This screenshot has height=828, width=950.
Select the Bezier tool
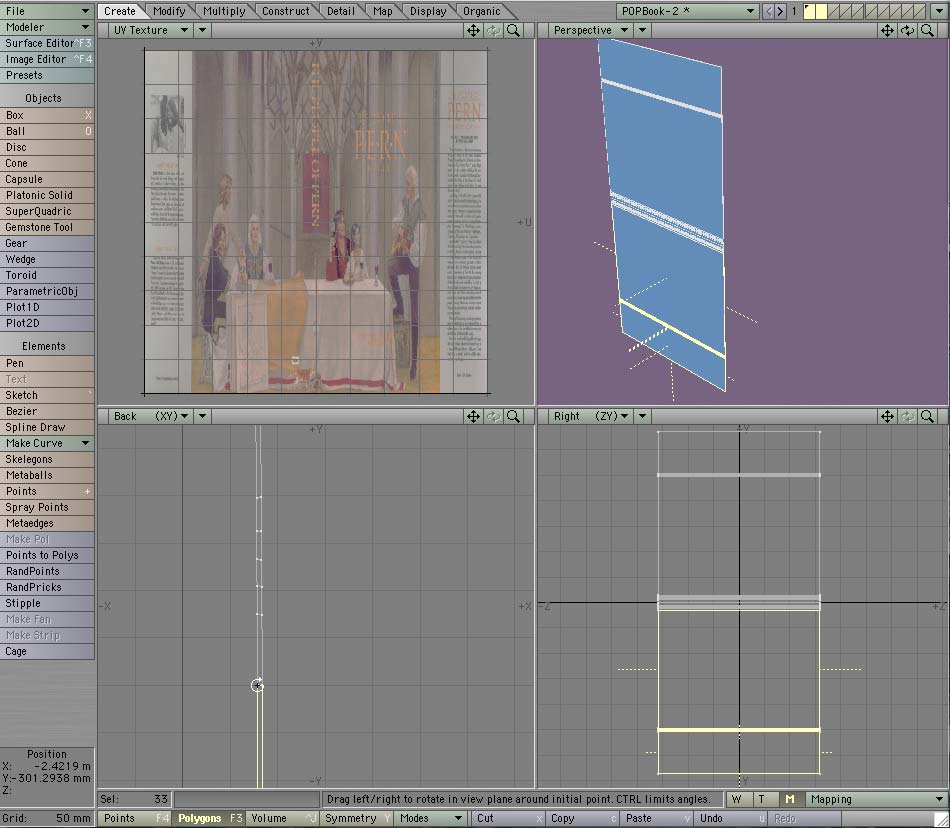pos(47,411)
